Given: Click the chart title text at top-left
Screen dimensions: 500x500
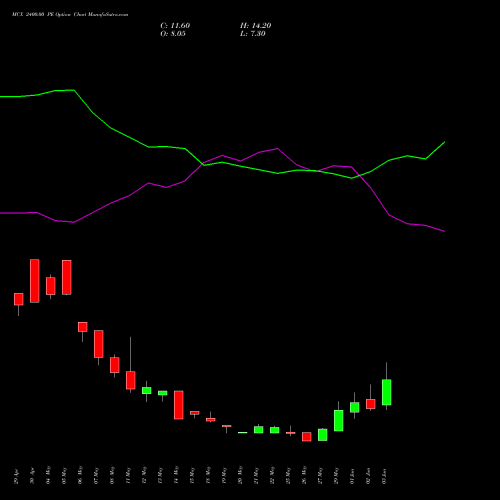Looking at the screenshot, I should pyautogui.click(x=70, y=15).
